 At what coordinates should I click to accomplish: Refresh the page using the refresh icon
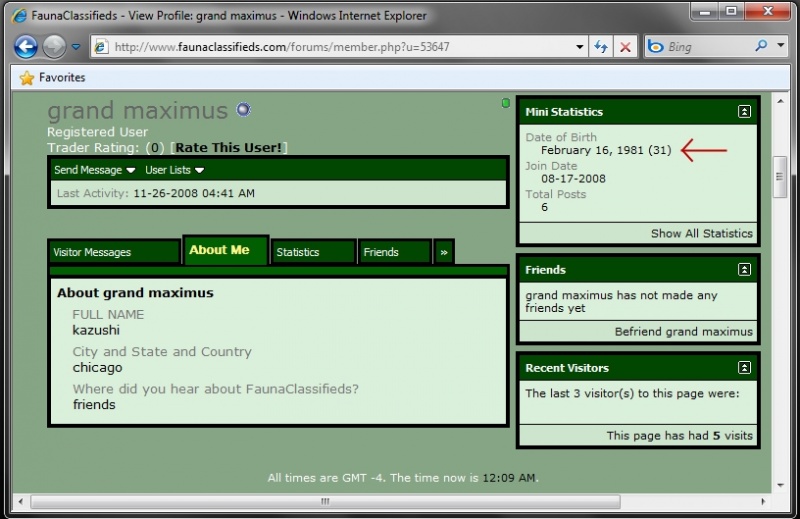[x=601, y=47]
